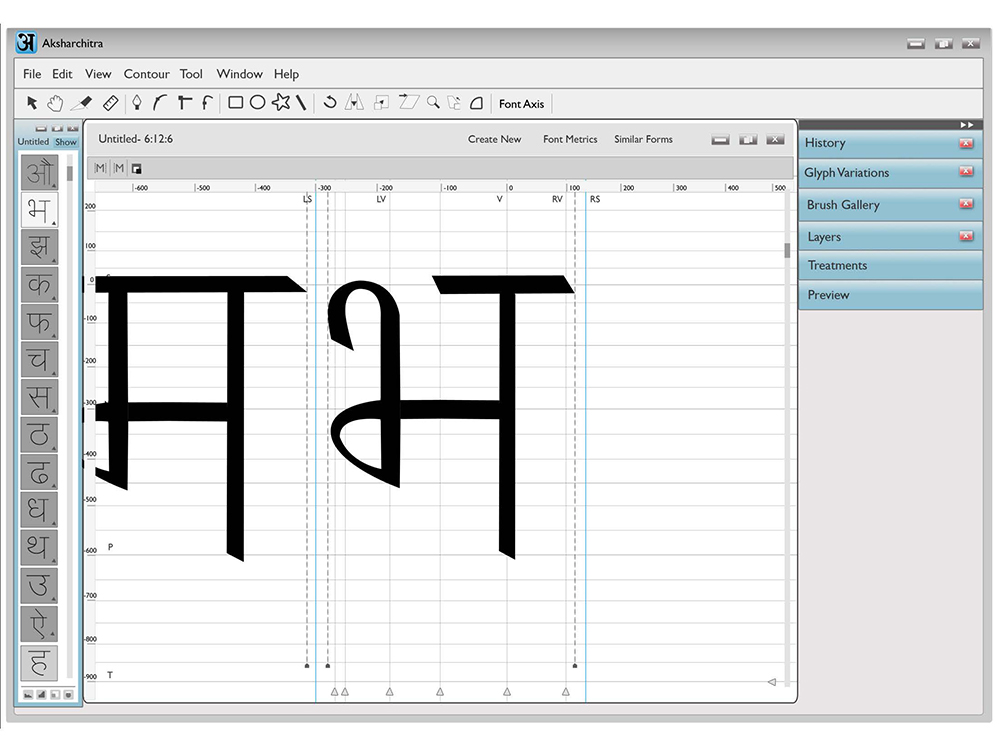Click the rotate tool icon
This screenshot has width=1000, height=750.
pyautogui.click(x=330, y=102)
